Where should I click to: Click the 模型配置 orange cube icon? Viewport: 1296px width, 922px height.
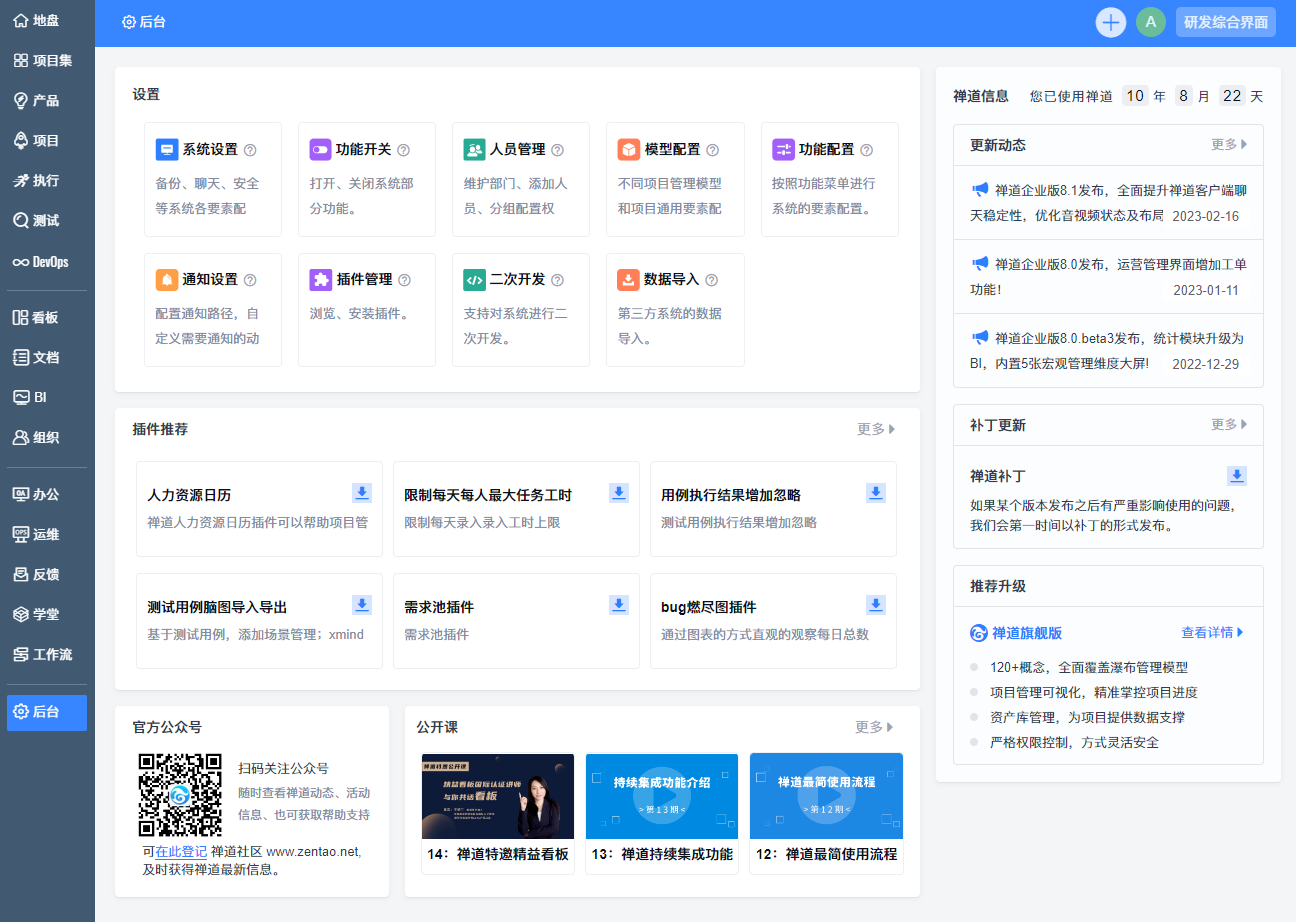pyautogui.click(x=629, y=150)
